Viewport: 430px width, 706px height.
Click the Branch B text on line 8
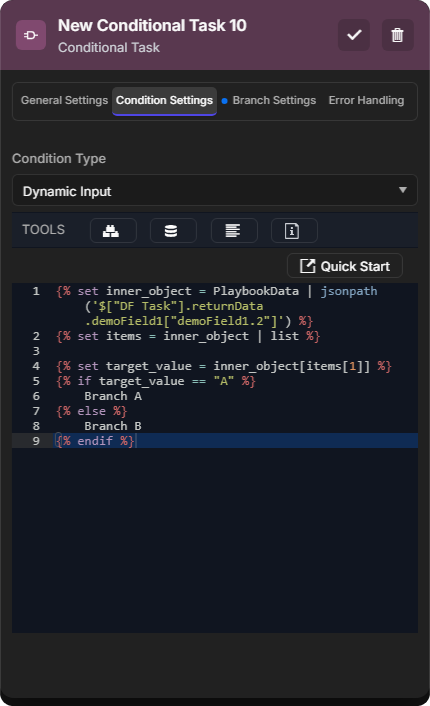coord(113,426)
